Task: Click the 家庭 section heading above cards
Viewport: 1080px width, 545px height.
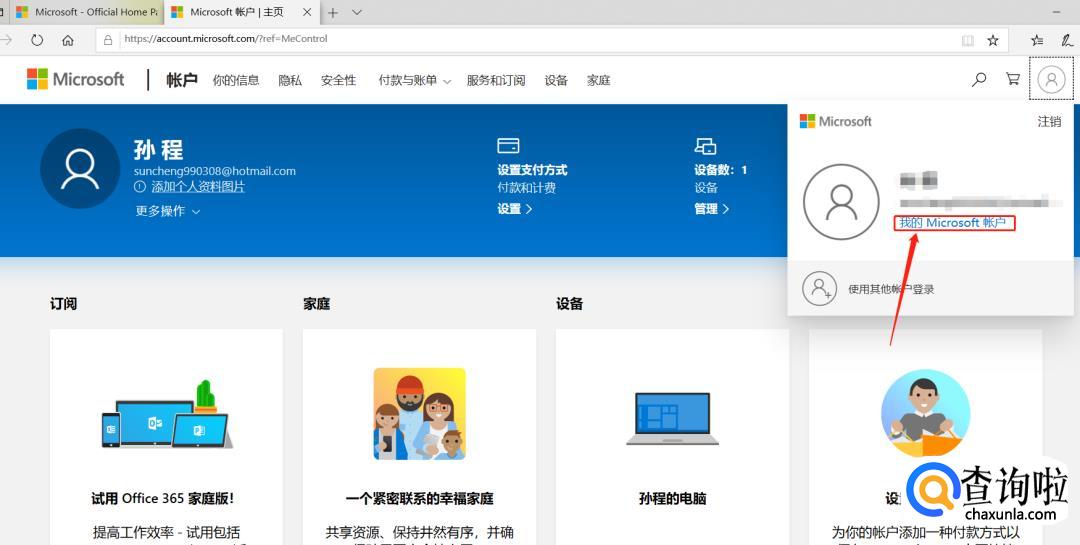Action: [317, 304]
